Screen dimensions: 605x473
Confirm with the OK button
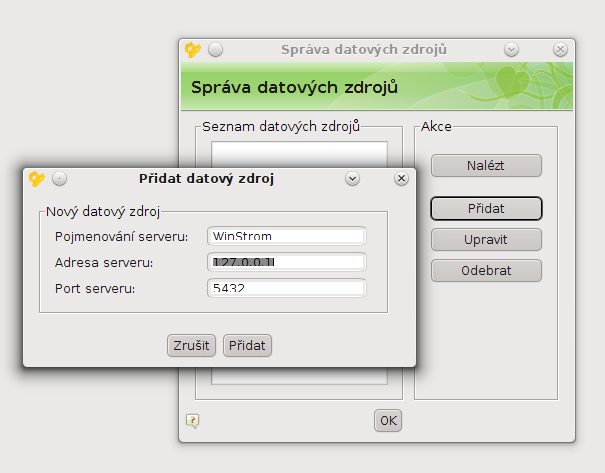(388, 421)
